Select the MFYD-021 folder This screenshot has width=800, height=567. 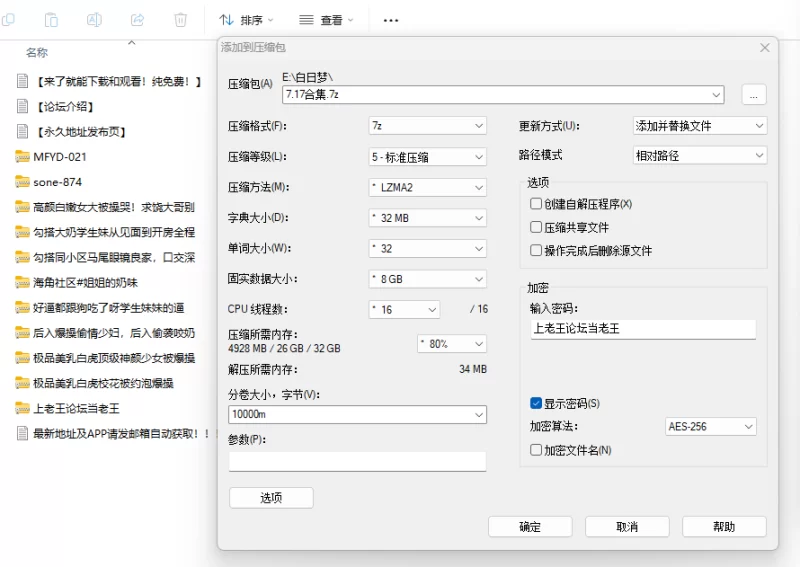click(60, 157)
